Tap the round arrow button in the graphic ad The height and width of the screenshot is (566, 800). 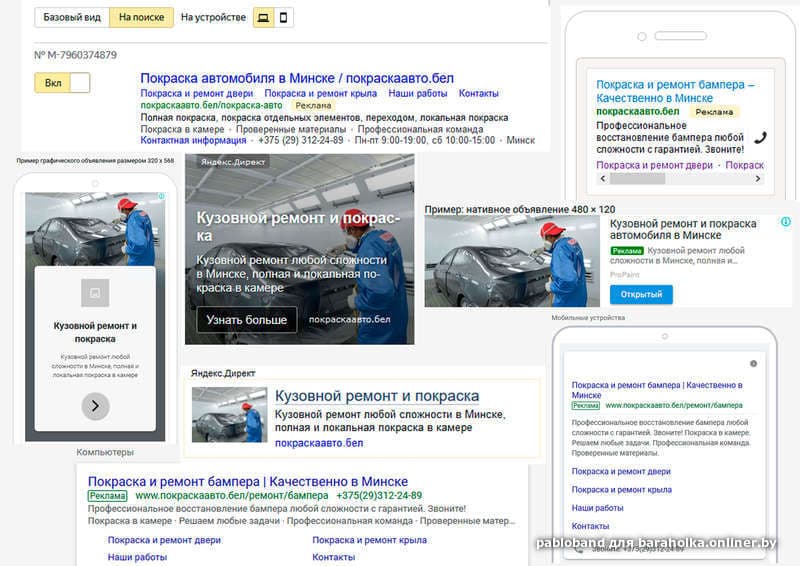coord(95,406)
